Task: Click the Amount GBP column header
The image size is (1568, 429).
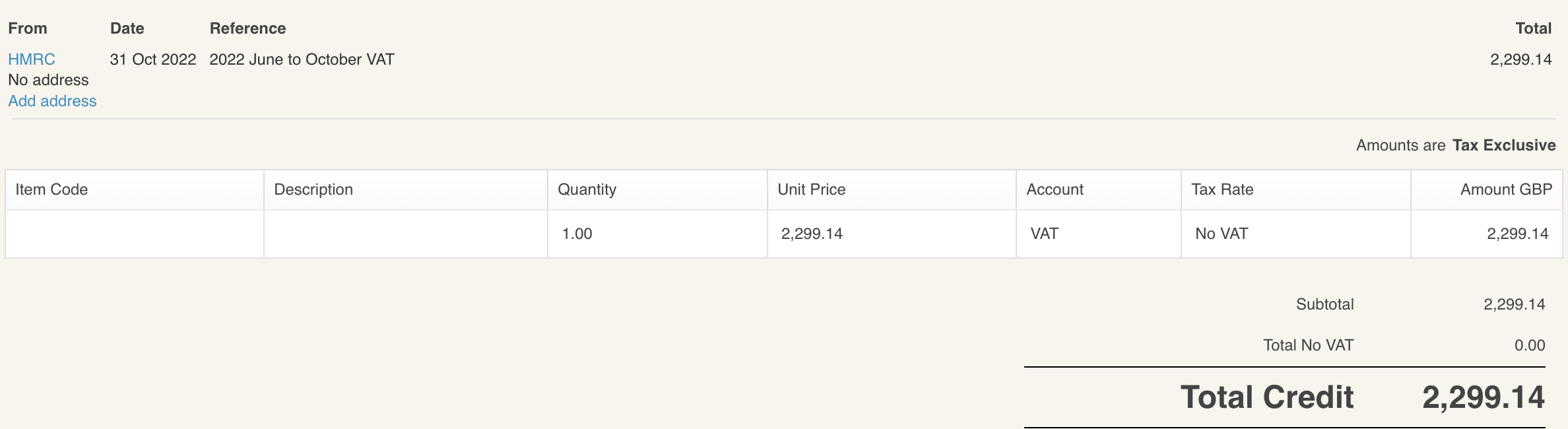Action: click(x=1506, y=189)
